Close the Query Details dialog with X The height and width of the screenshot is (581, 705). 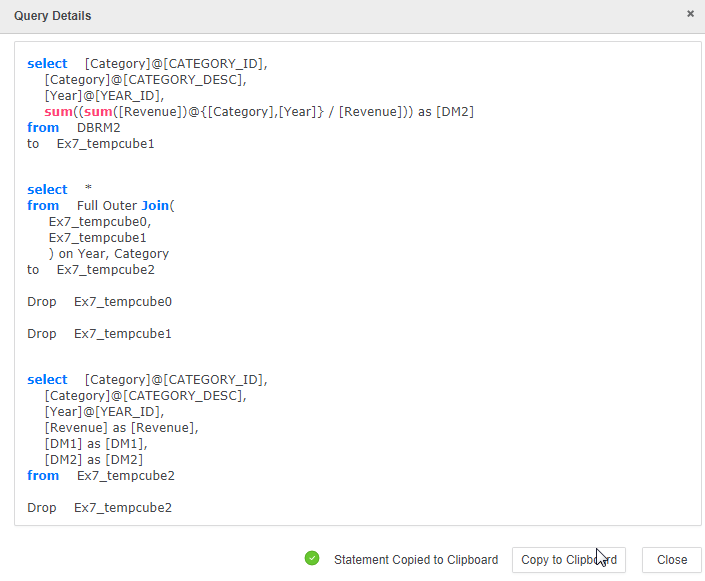[x=690, y=14]
